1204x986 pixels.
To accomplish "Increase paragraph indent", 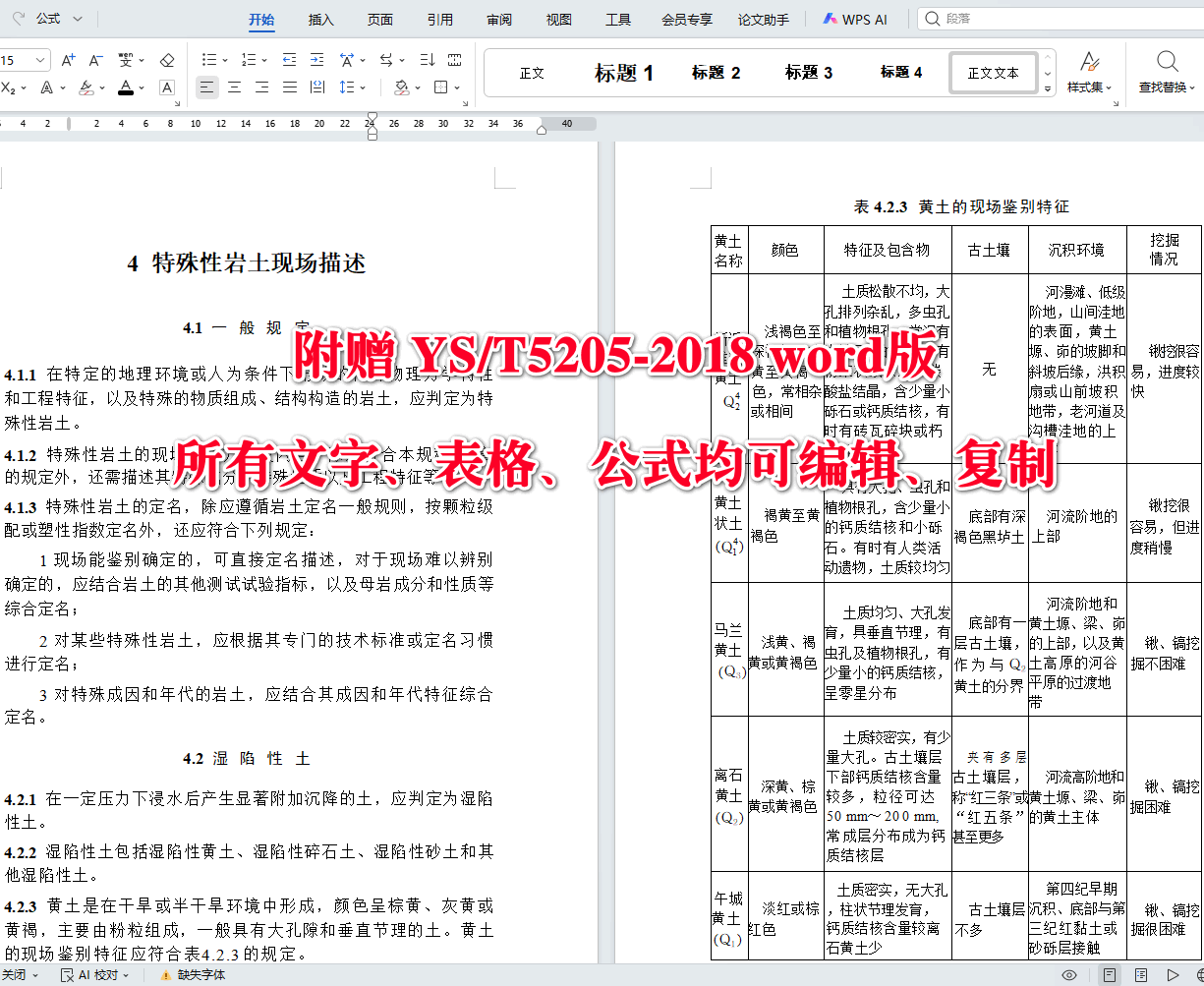I will [316, 60].
